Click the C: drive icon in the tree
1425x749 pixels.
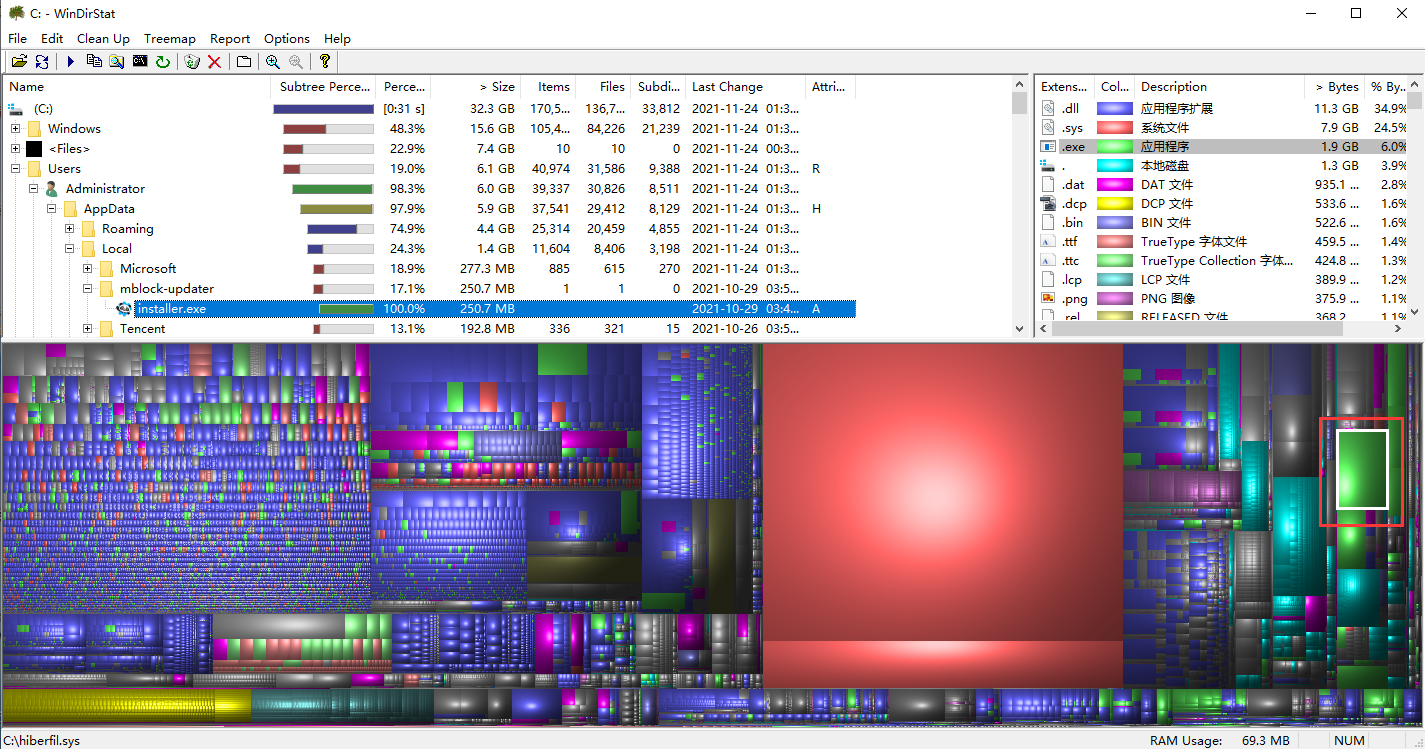16,108
